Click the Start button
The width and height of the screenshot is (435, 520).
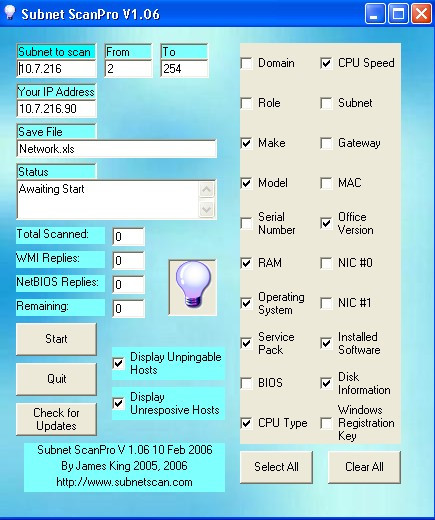pos(56,339)
